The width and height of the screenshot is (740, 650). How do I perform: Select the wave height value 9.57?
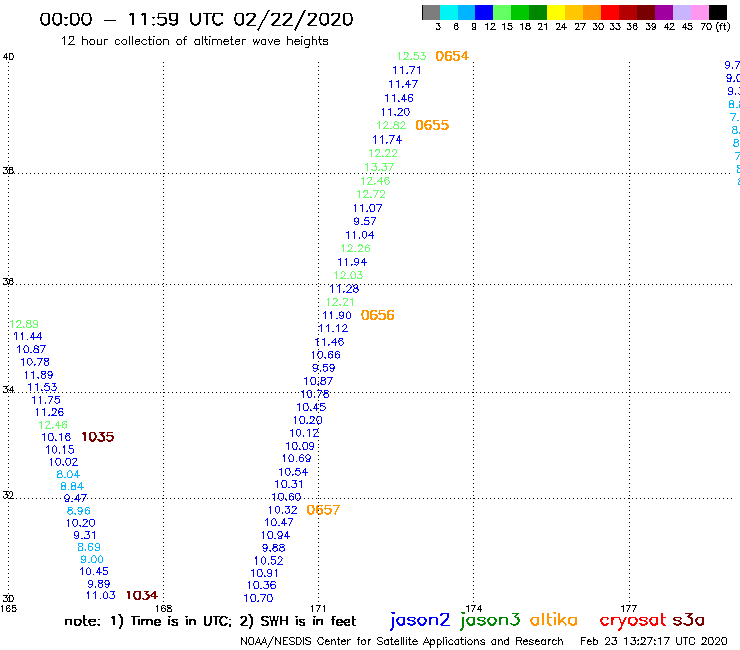364,221
